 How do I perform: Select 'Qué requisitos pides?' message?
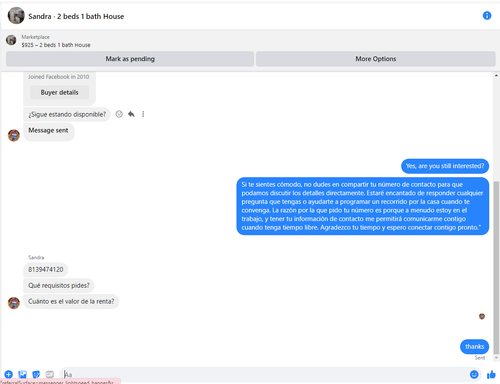(59, 286)
